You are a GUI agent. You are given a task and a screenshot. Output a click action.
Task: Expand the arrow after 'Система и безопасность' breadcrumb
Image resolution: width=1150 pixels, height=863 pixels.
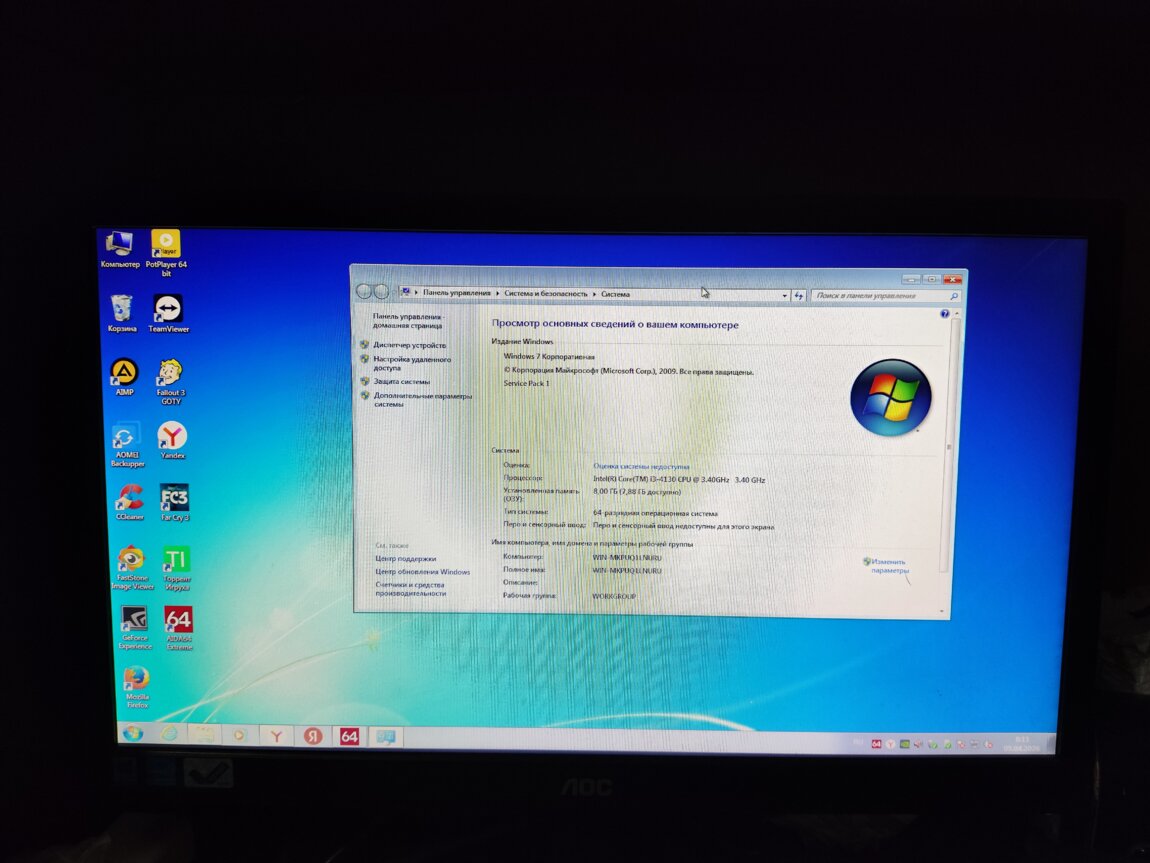coord(594,294)
